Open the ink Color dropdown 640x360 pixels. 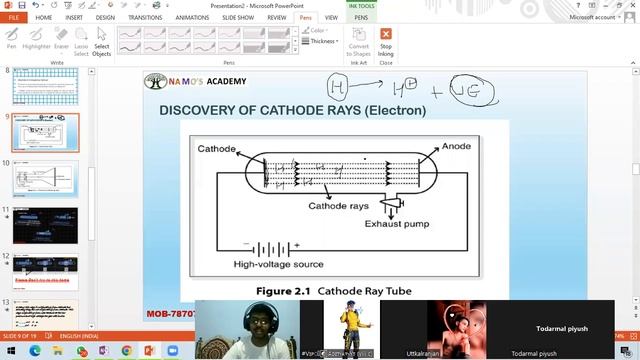pyautogui.click(x=315, y=30)
